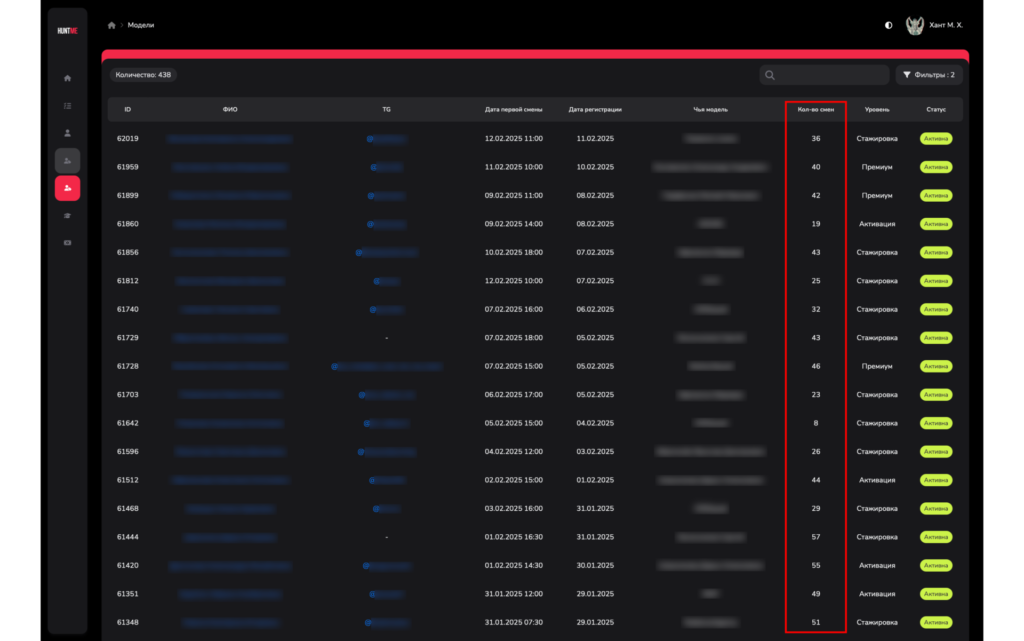Select the gray highlighted user sidebar icon

(67, 160)
